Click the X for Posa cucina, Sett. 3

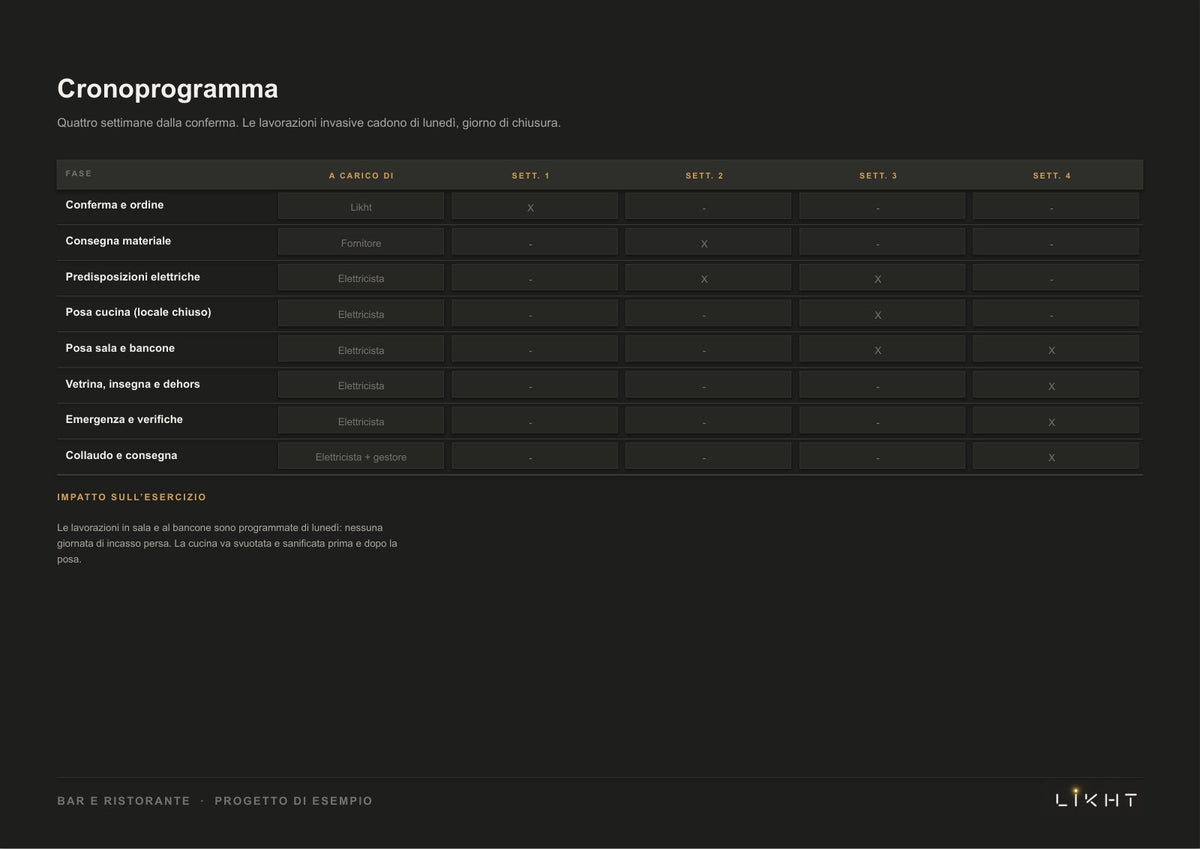click(x=878, y=315)
